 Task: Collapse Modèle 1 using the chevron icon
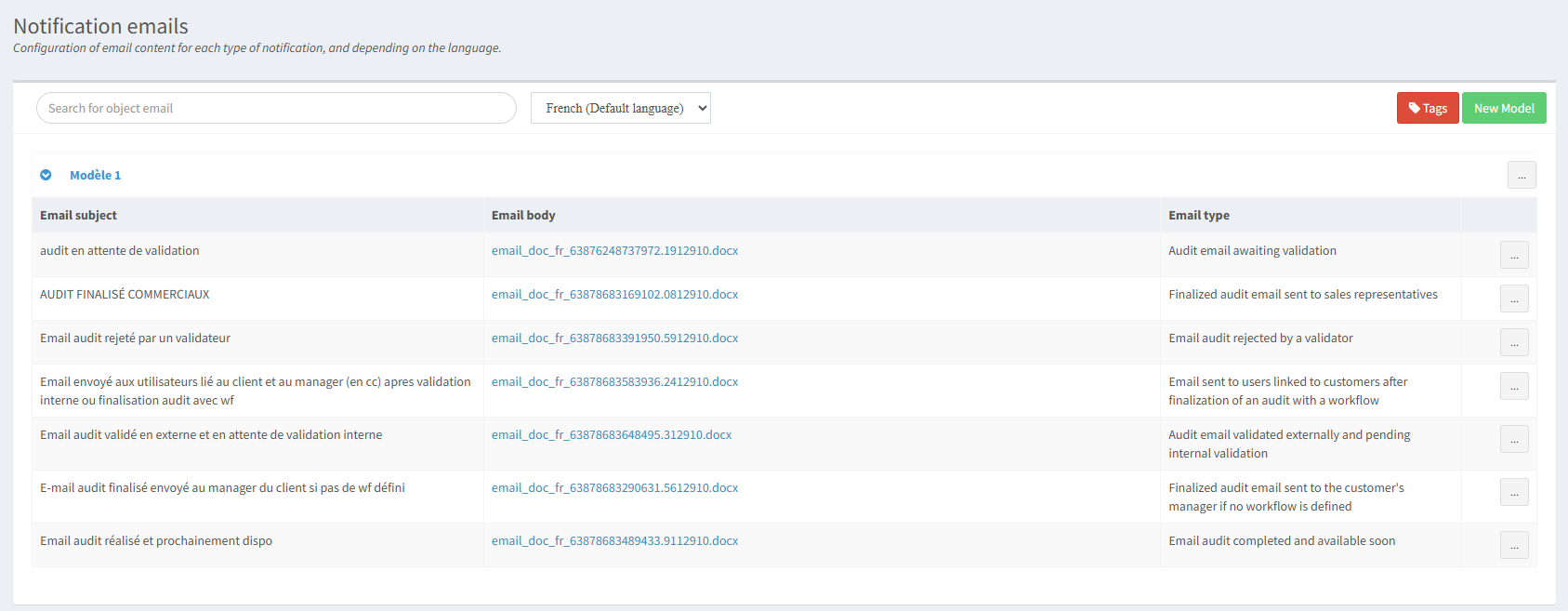point(46,175)
